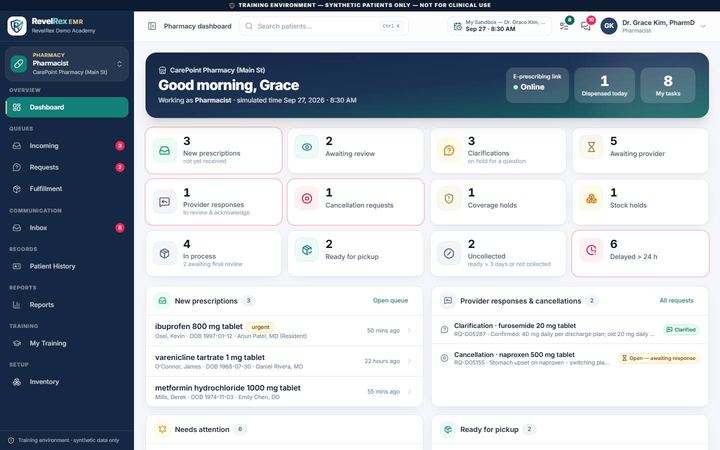Open the varenicline tartrate row chevron arrow

tap(409, 361)
